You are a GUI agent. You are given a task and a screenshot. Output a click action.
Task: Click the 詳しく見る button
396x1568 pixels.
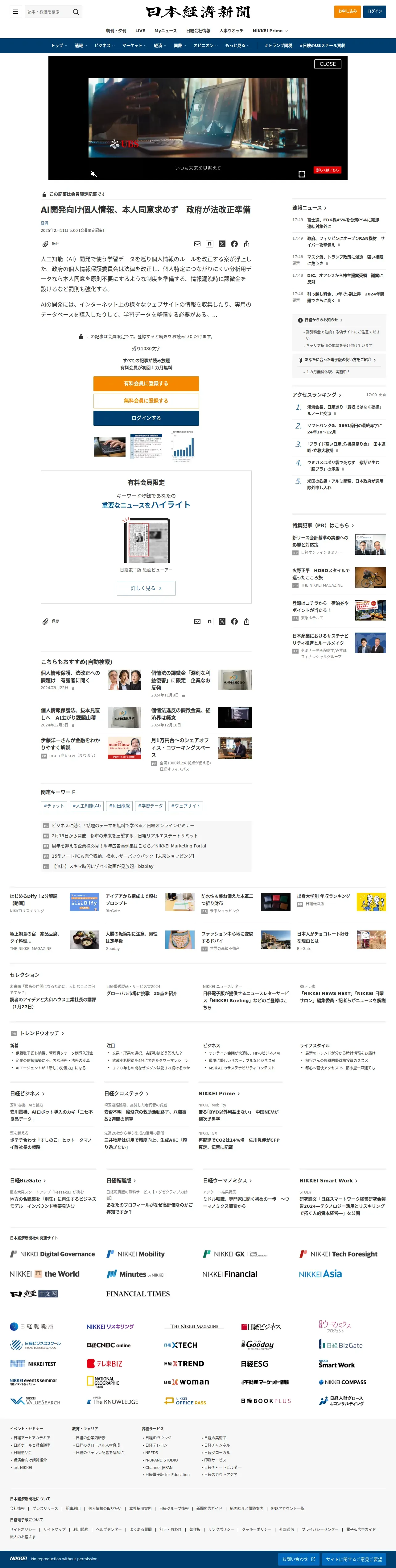[x=146, y=588]
